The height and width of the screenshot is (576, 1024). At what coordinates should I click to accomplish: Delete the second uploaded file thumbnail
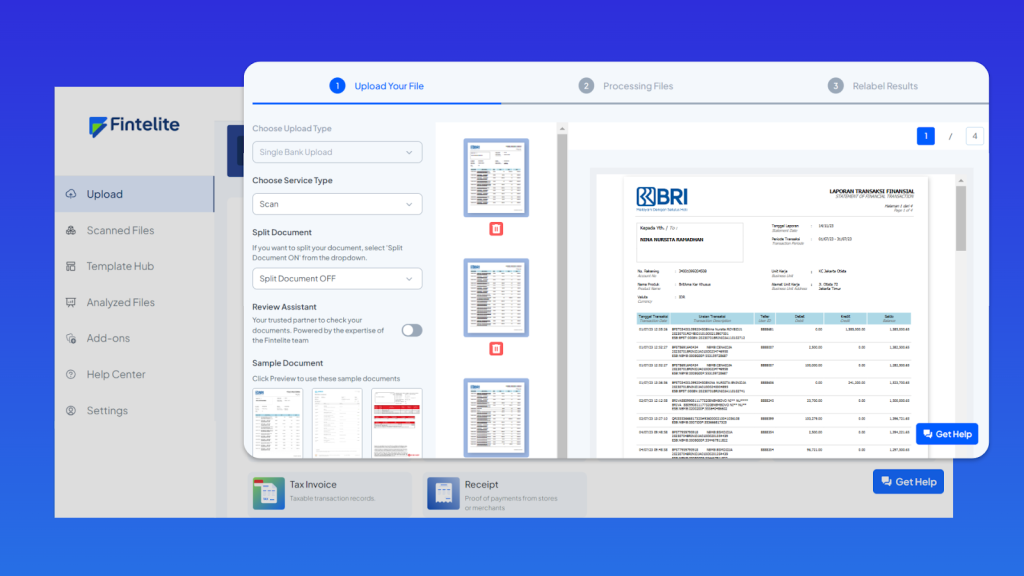pos(496,348)
